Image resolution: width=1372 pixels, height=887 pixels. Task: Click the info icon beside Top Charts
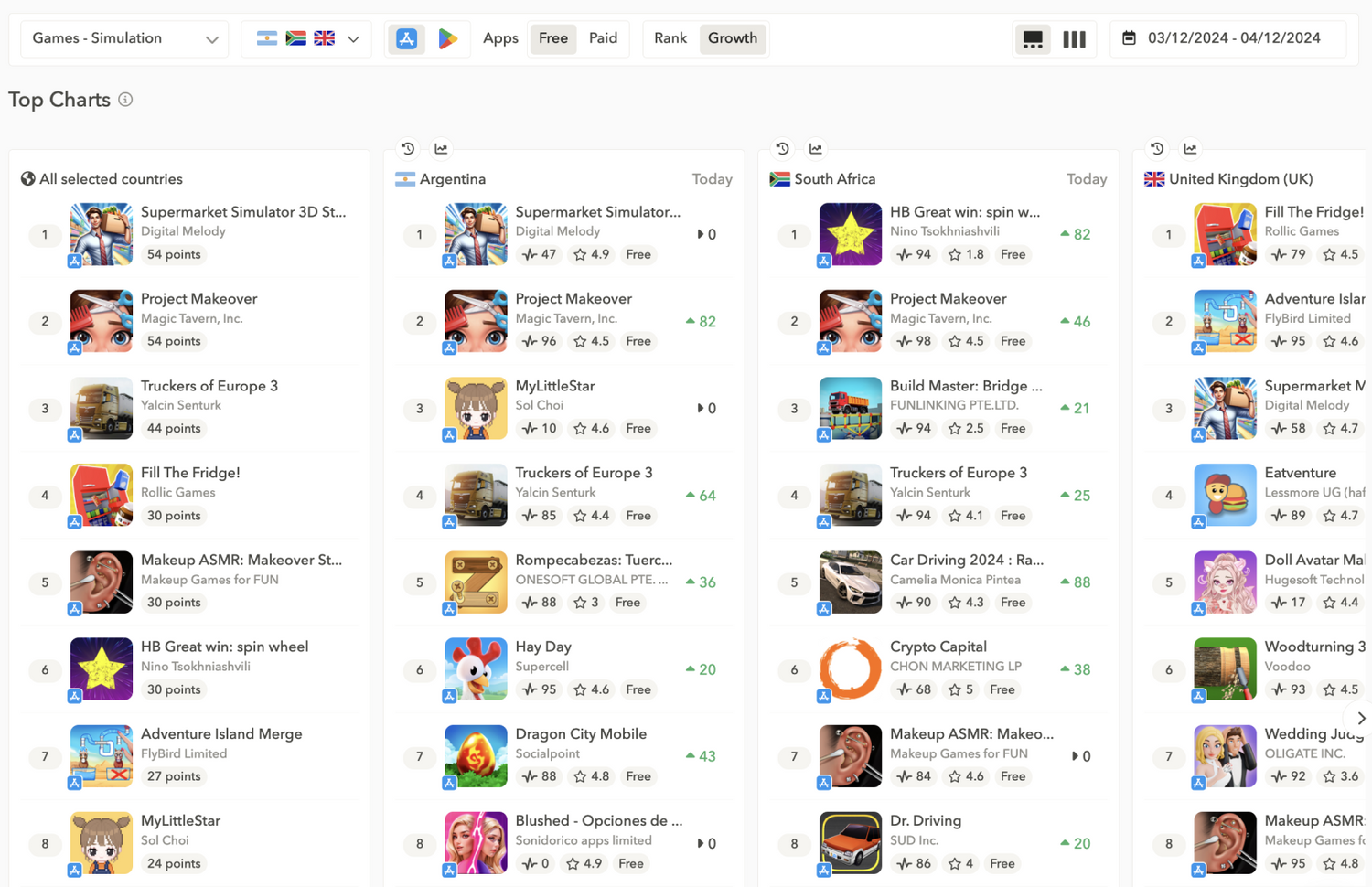(x=125, y=100)
